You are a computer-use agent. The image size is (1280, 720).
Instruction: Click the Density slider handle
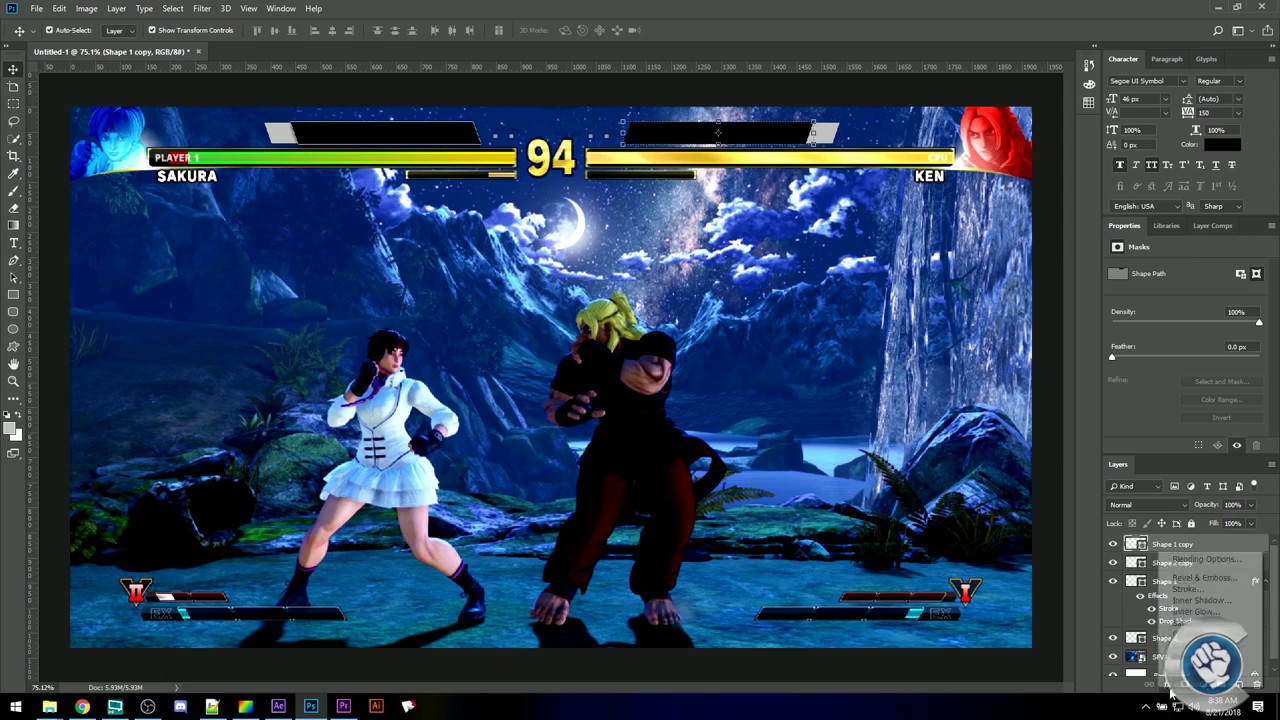pos(1259,322)
